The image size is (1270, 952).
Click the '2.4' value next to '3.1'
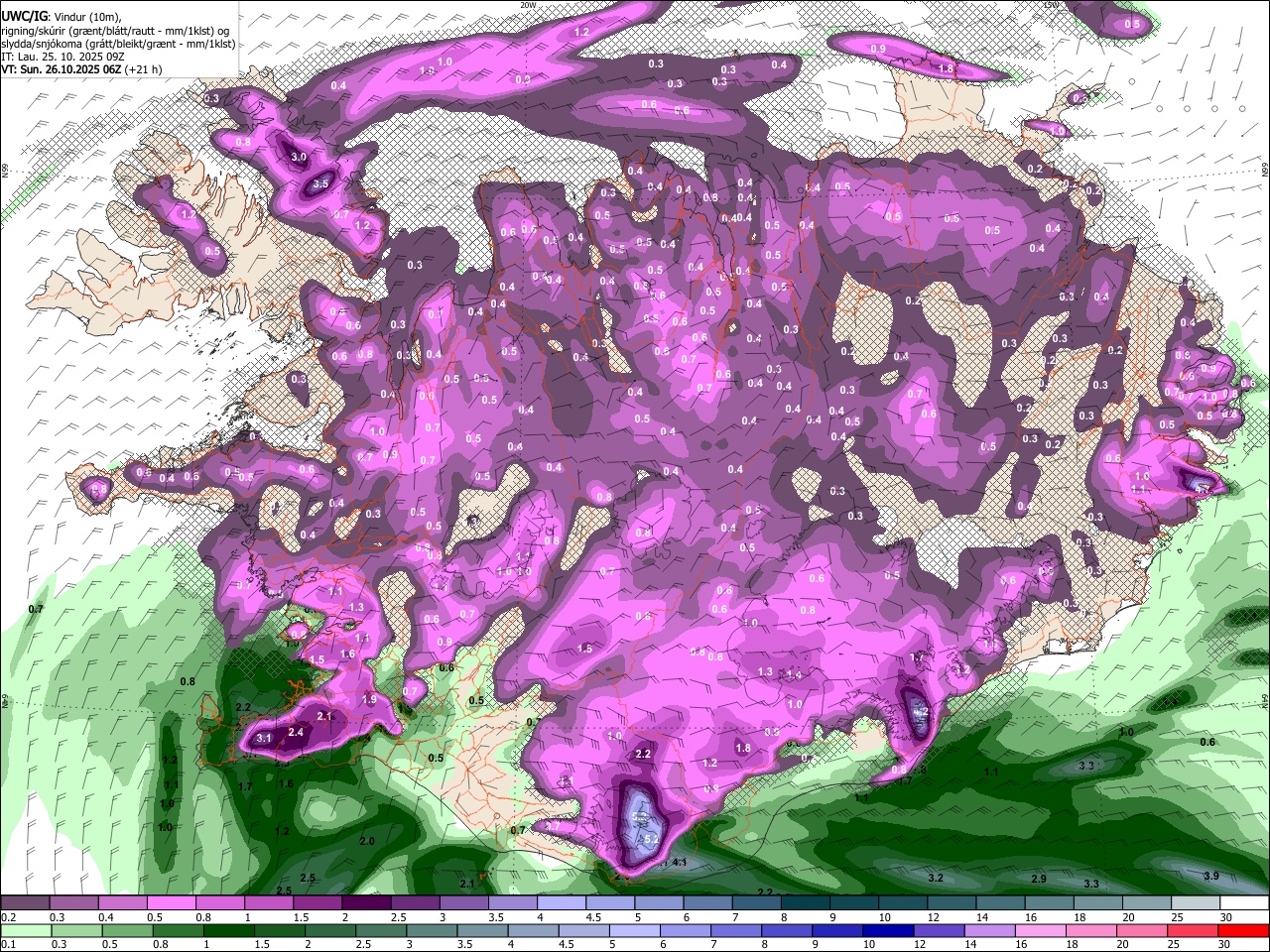[x=295, y=732]
